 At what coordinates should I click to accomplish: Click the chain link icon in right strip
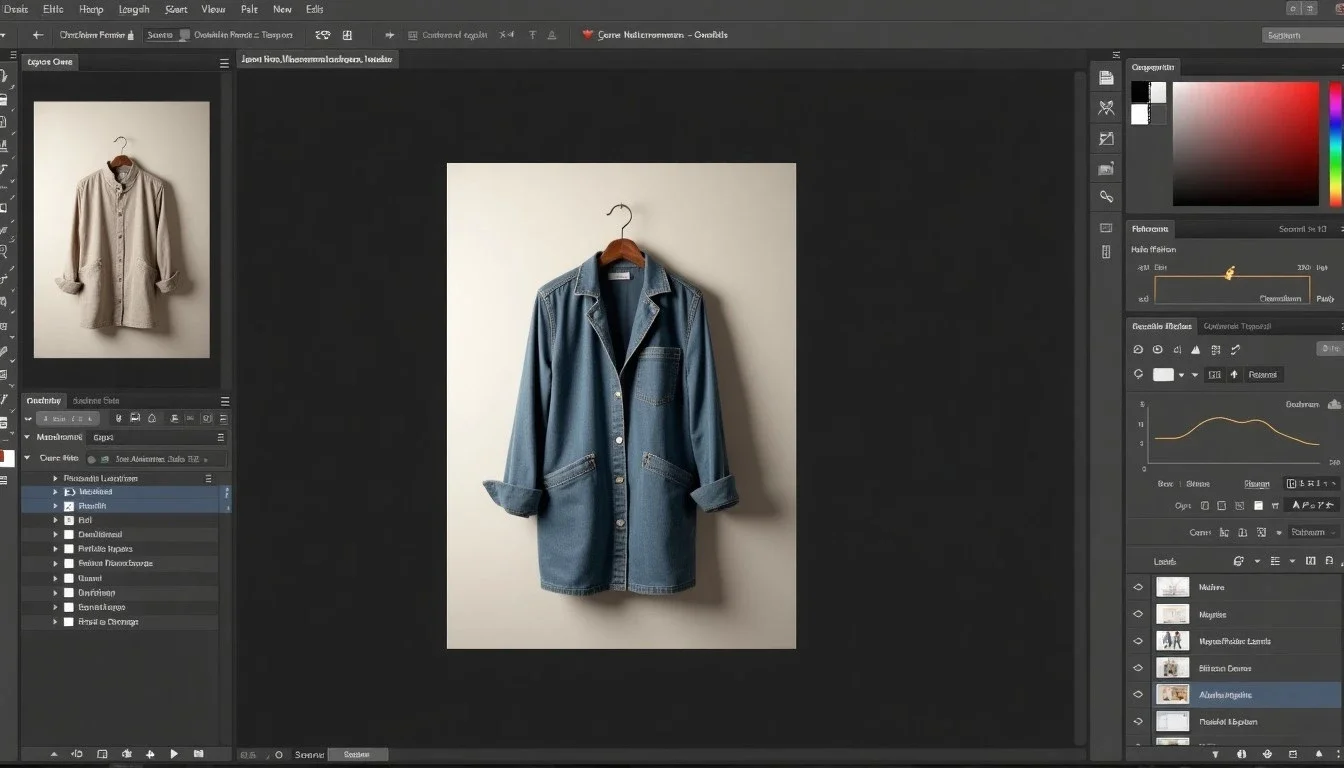1106,197
